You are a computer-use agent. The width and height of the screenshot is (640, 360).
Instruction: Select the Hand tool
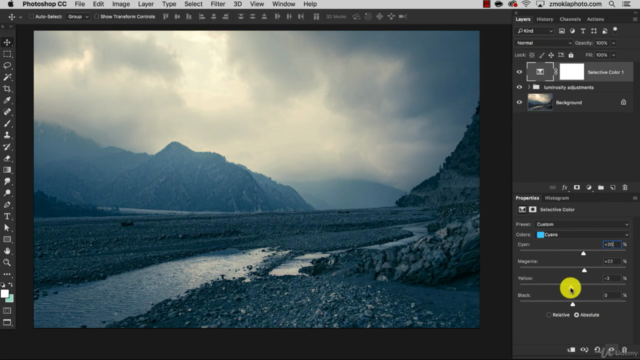pyautogui.click(x=7, y=251)
